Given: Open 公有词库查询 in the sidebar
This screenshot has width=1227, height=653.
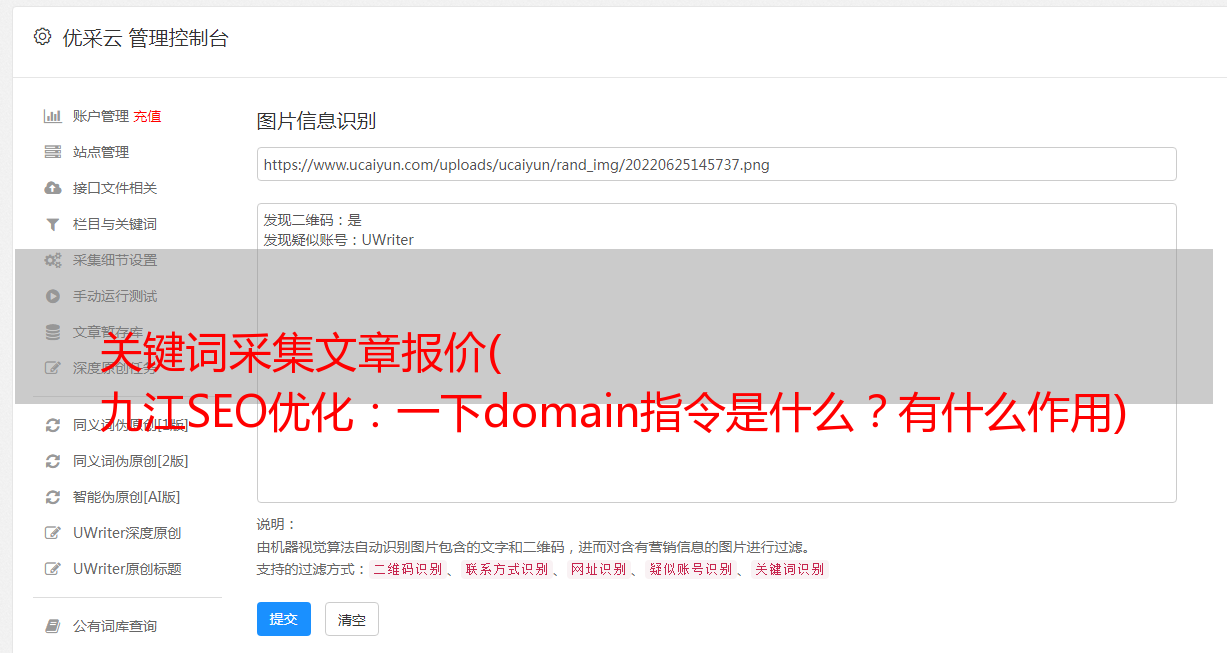Looking at the screenshot, I should pos(115,626).
